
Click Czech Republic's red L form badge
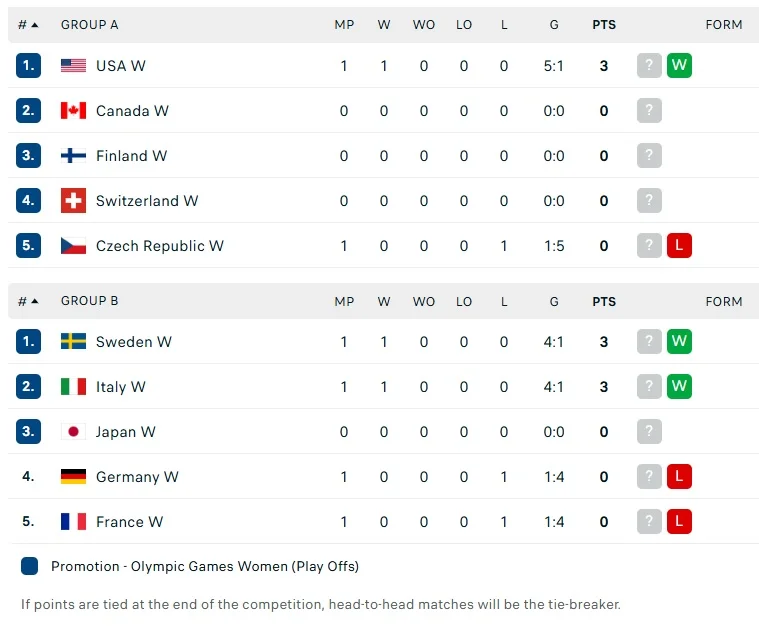(680, 246)
